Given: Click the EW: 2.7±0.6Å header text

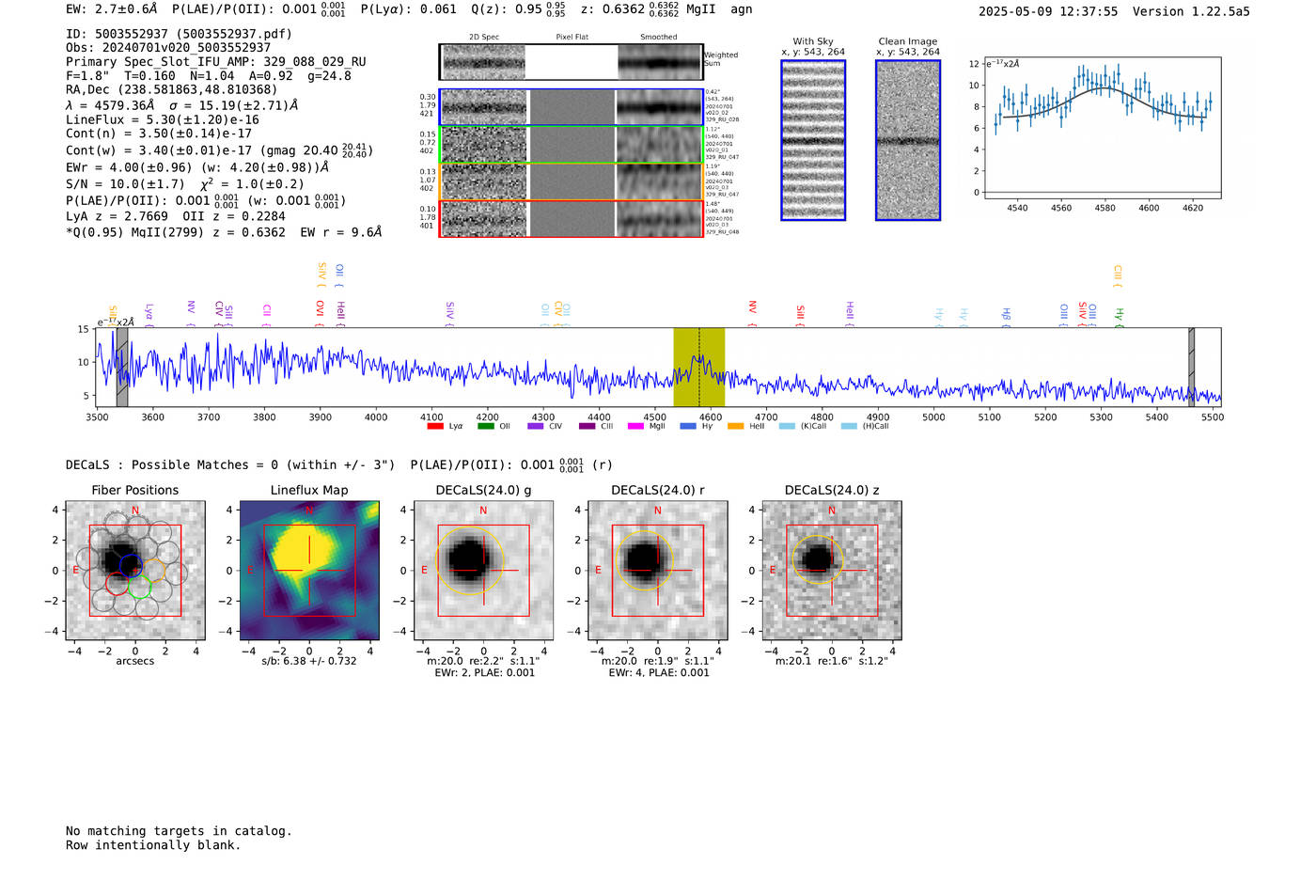Looking at the screenshot, I should (111, 9).
